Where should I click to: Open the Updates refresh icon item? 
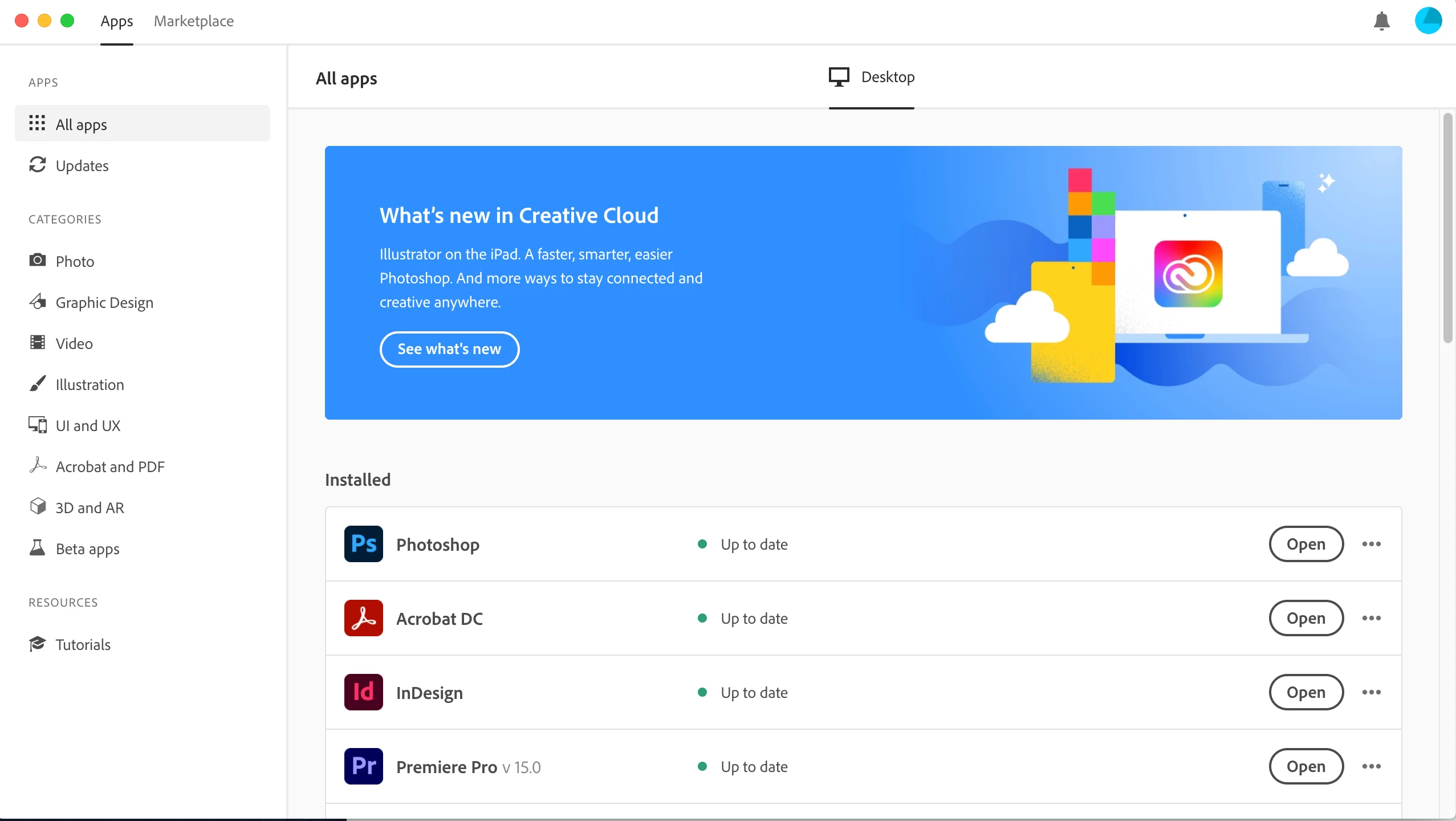(38, 165)
